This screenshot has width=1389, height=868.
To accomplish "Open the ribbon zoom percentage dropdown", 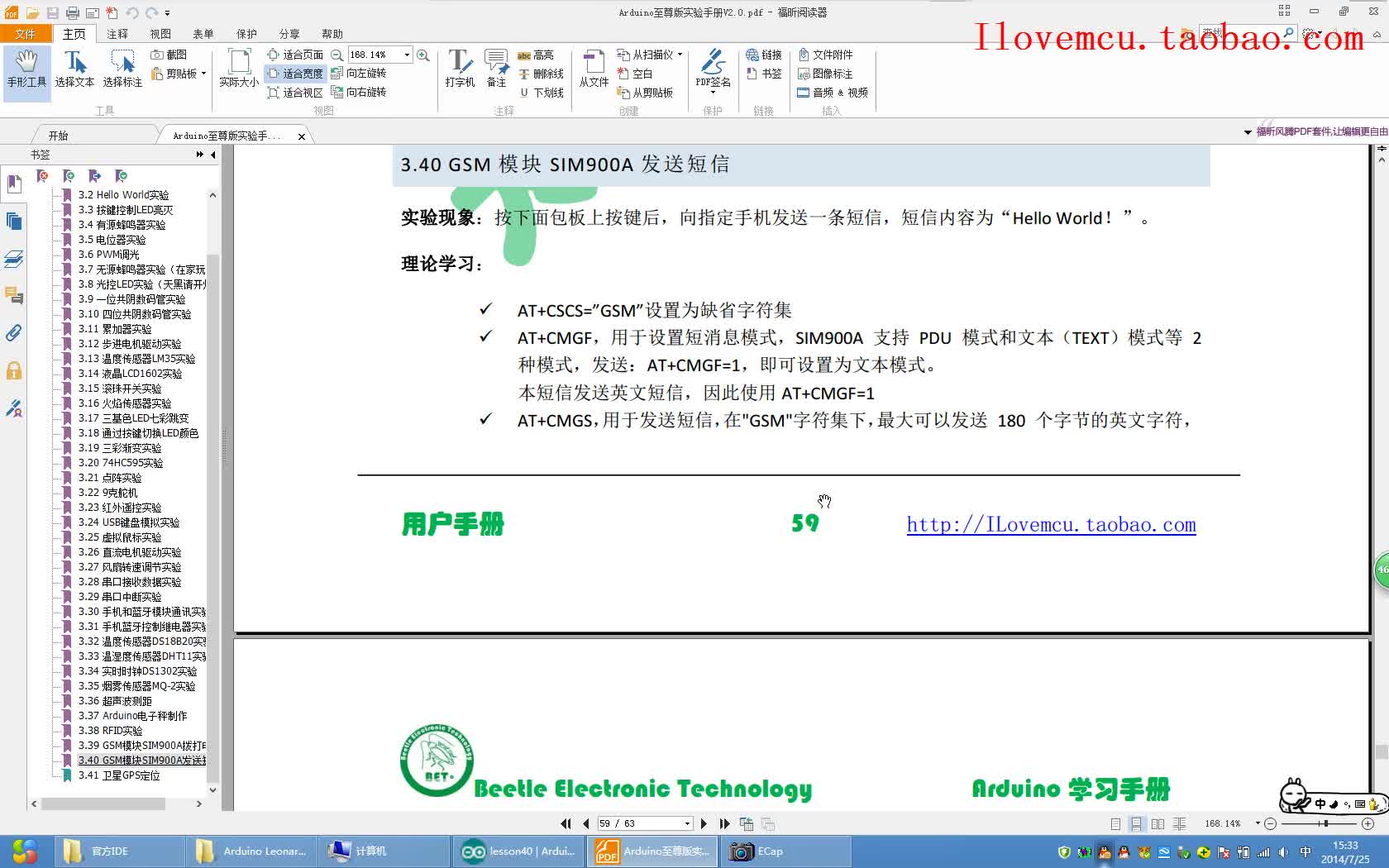I will (407, 55).
